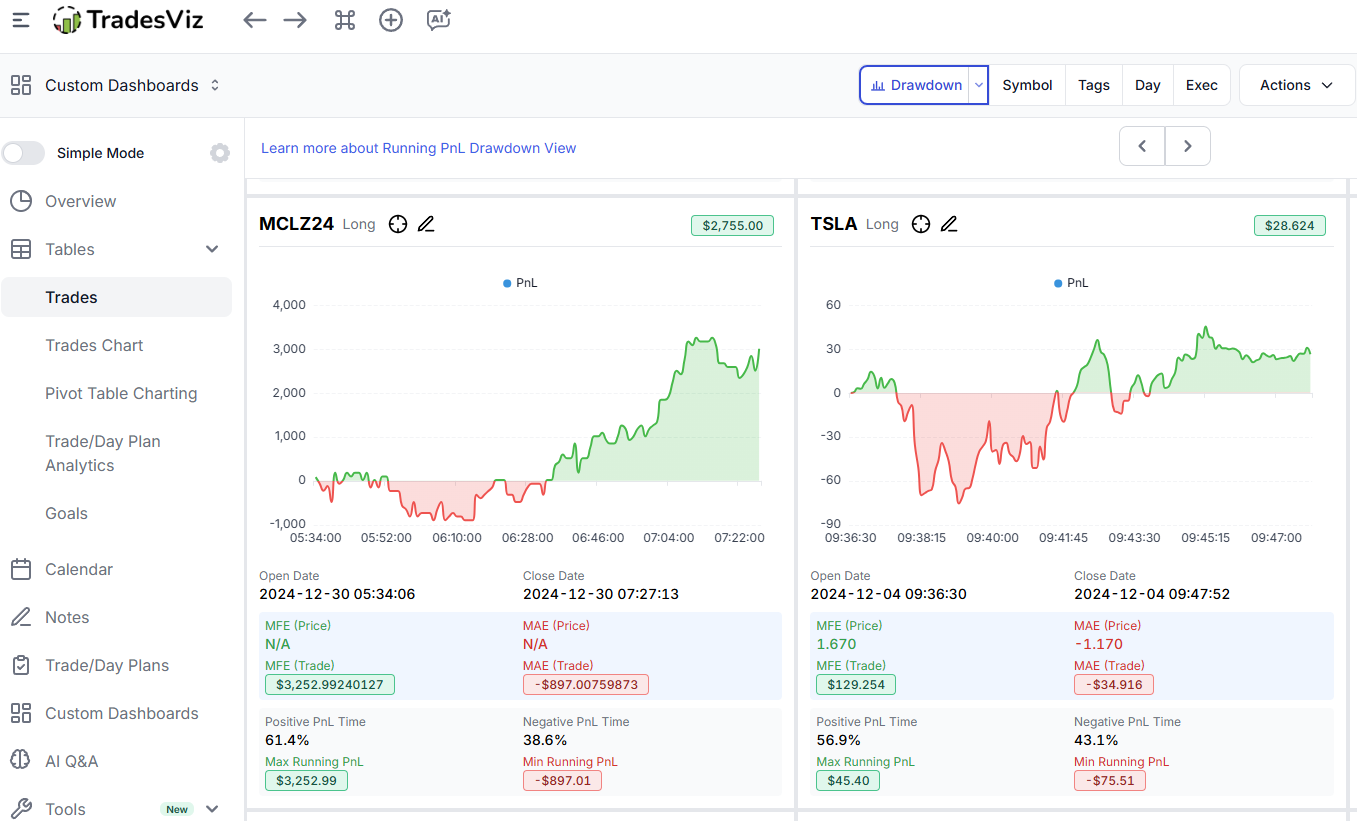1357x821 pixels.
Task: Click the New badge beside Tools
Action: [177, 809]
